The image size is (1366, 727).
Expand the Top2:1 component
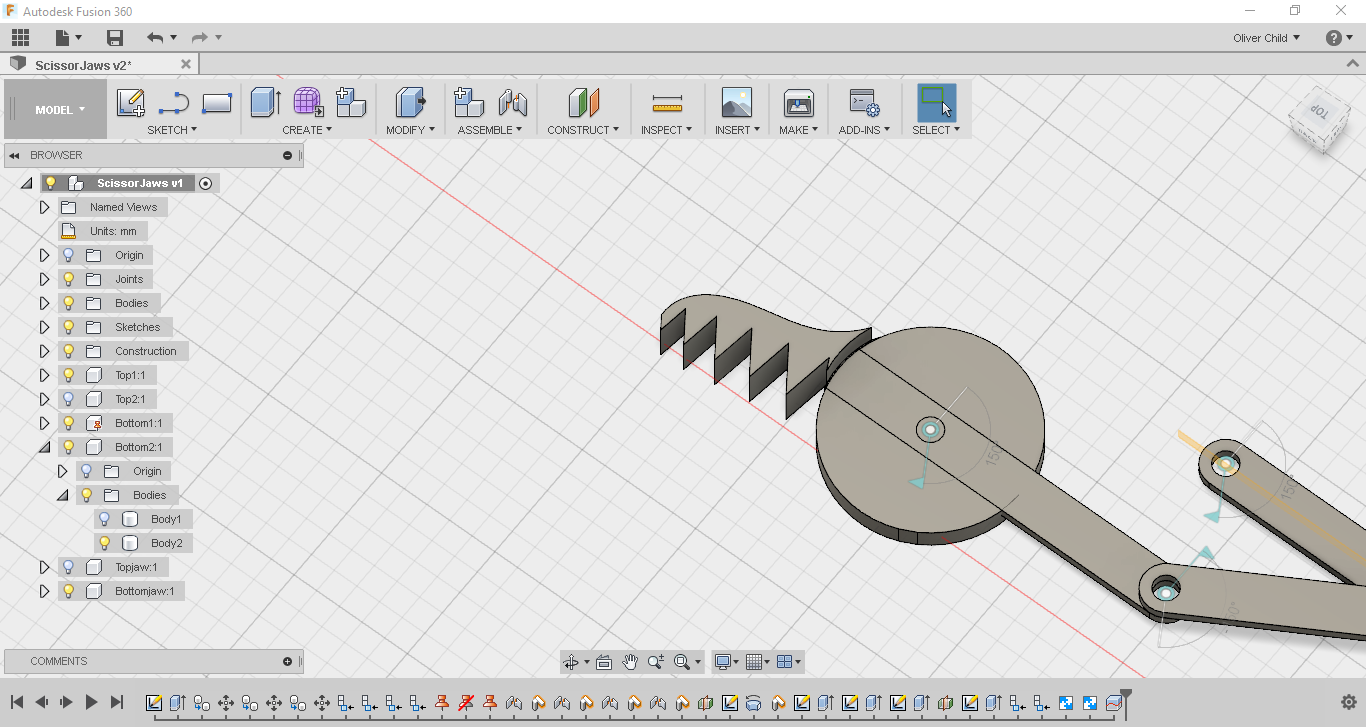tap(44, 399)
